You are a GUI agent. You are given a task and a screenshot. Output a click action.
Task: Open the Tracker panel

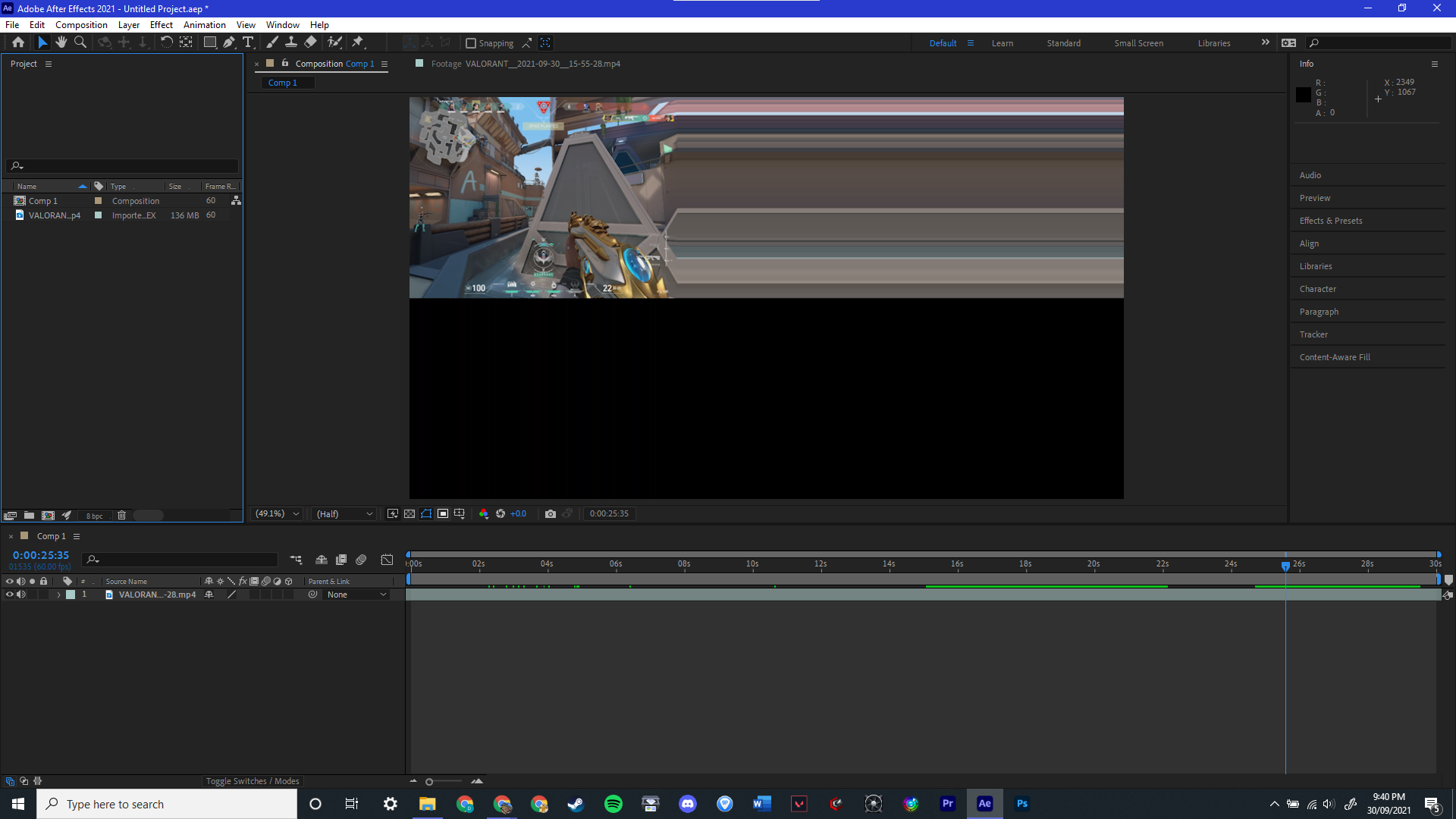click(x=1313, y=334)
